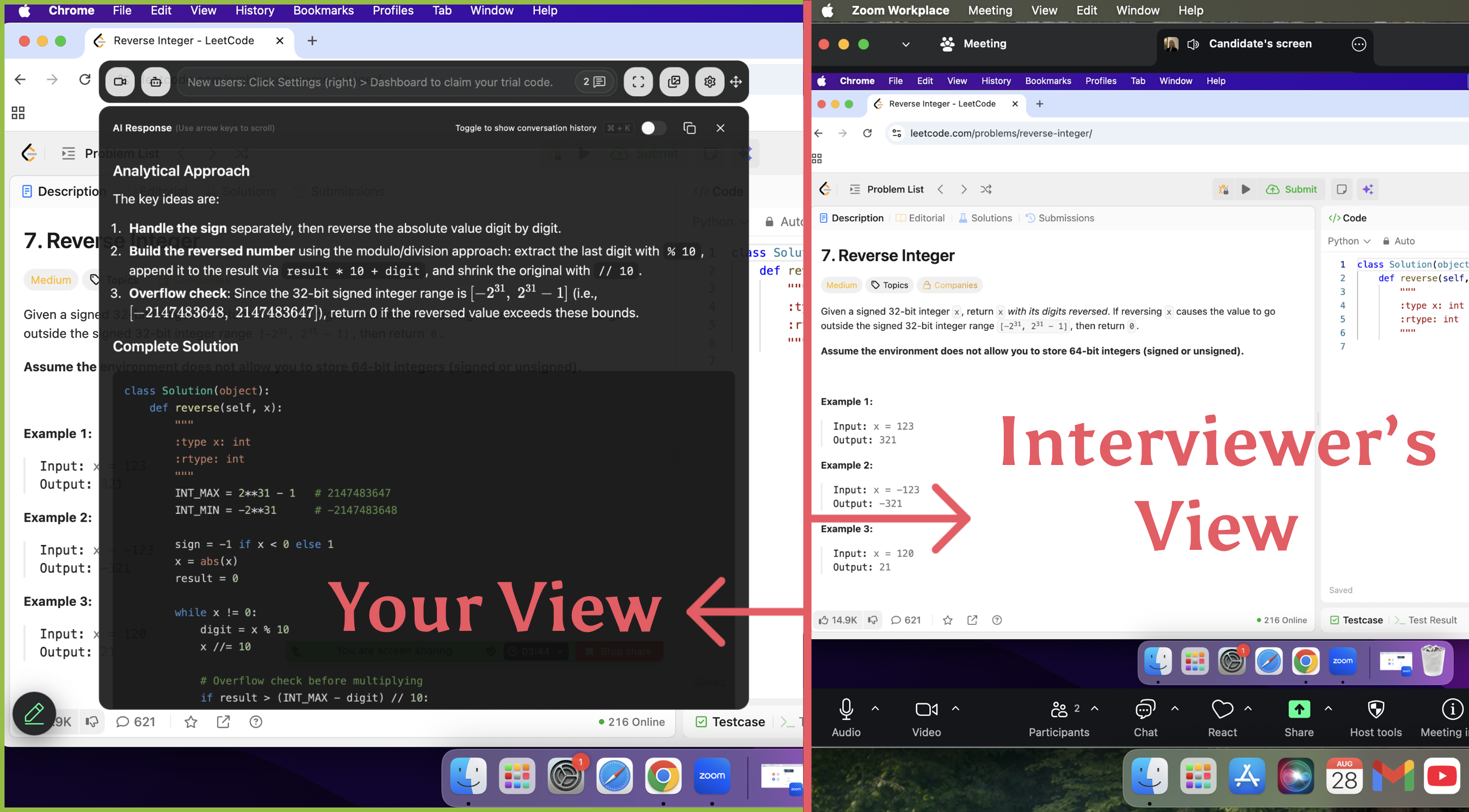Expand the chevron next to Audio

[875, 708]
